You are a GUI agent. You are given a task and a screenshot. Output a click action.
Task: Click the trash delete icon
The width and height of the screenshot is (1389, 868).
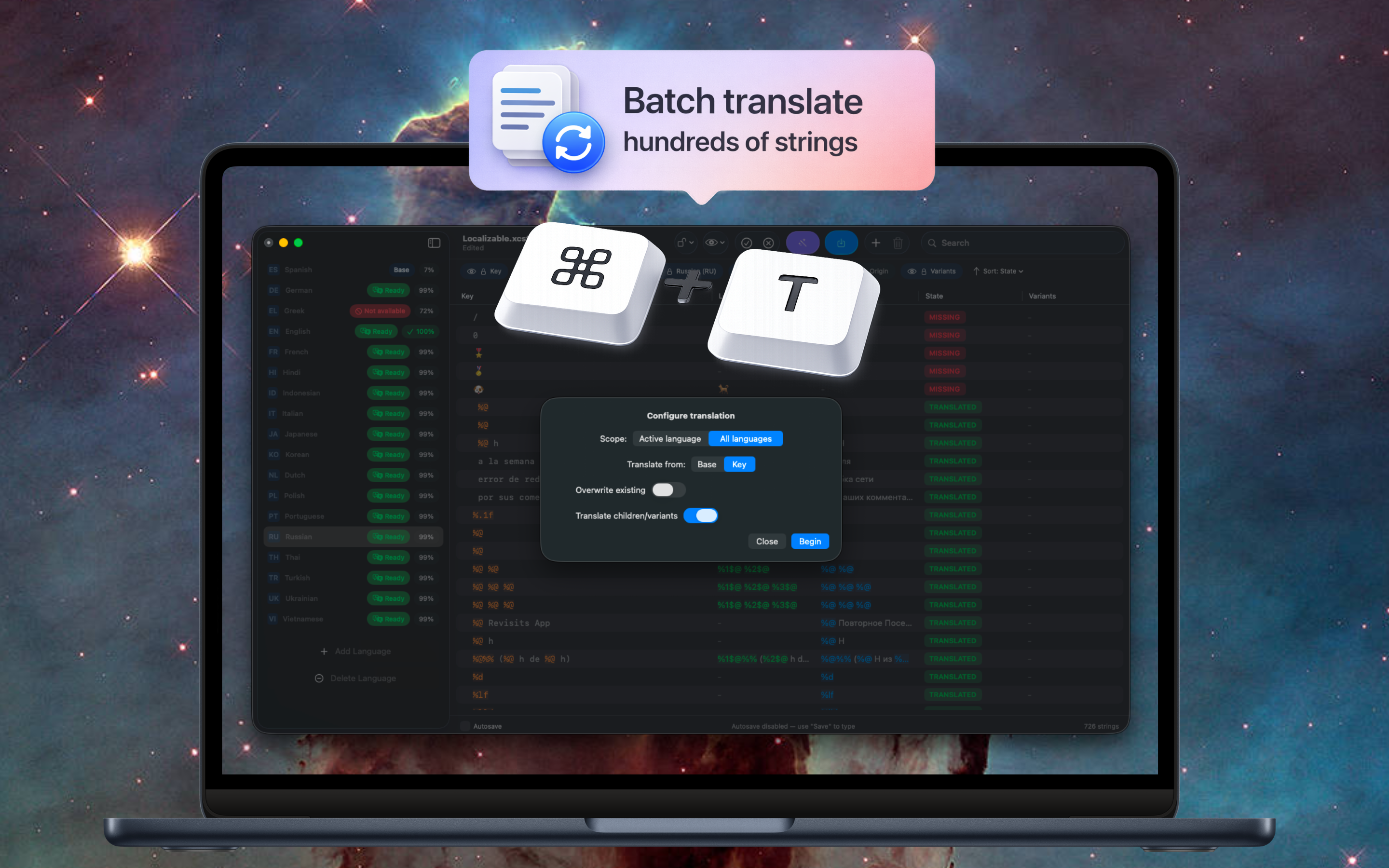[x=898, y=243]
